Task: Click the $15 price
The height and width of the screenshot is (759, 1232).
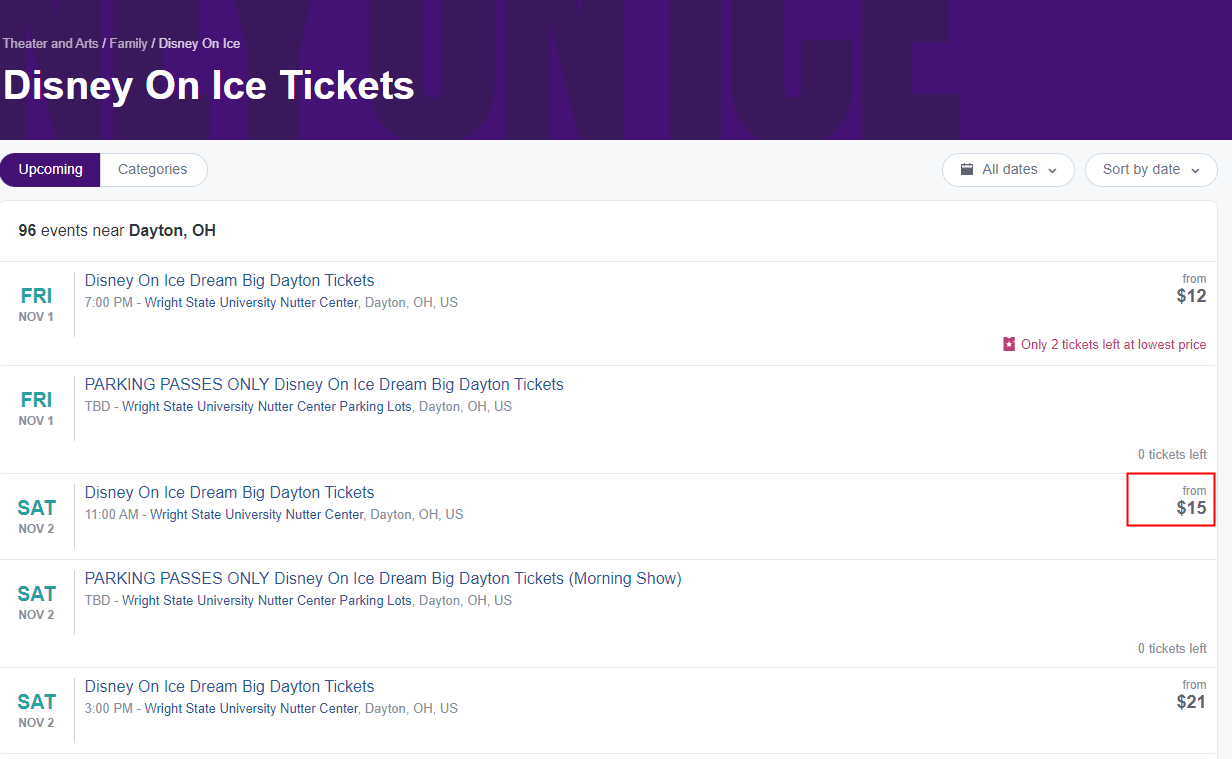Action: pyautogui.click(x=1191, y=508)
